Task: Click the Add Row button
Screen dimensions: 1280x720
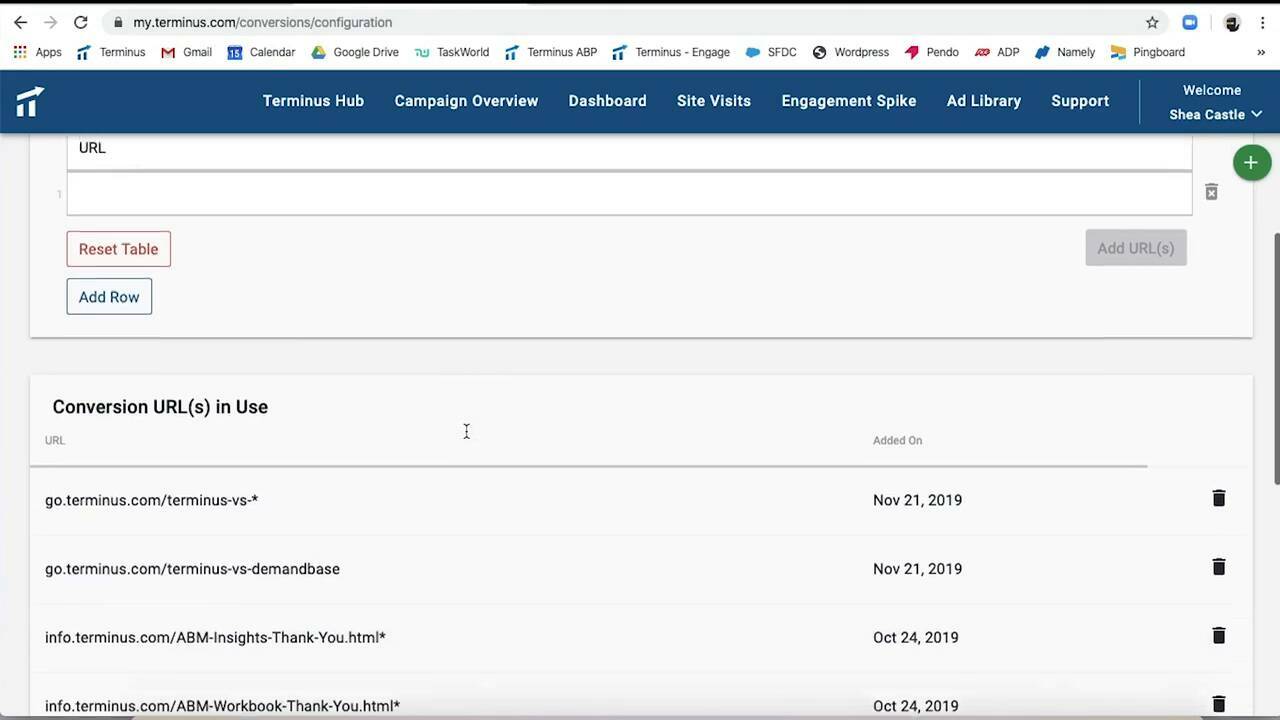Action: pyautogui.click(x=108, y=296)
